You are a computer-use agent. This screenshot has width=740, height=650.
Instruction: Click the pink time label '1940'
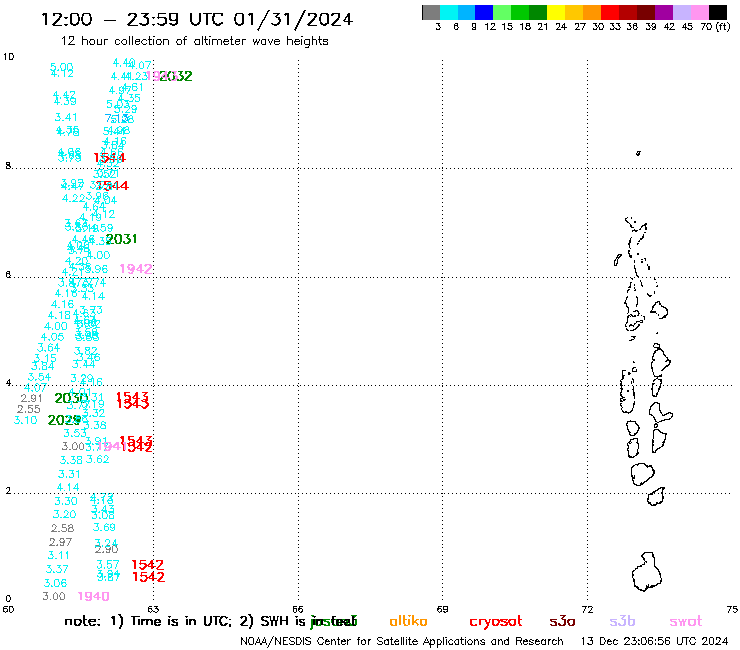[x=93, y=597]
